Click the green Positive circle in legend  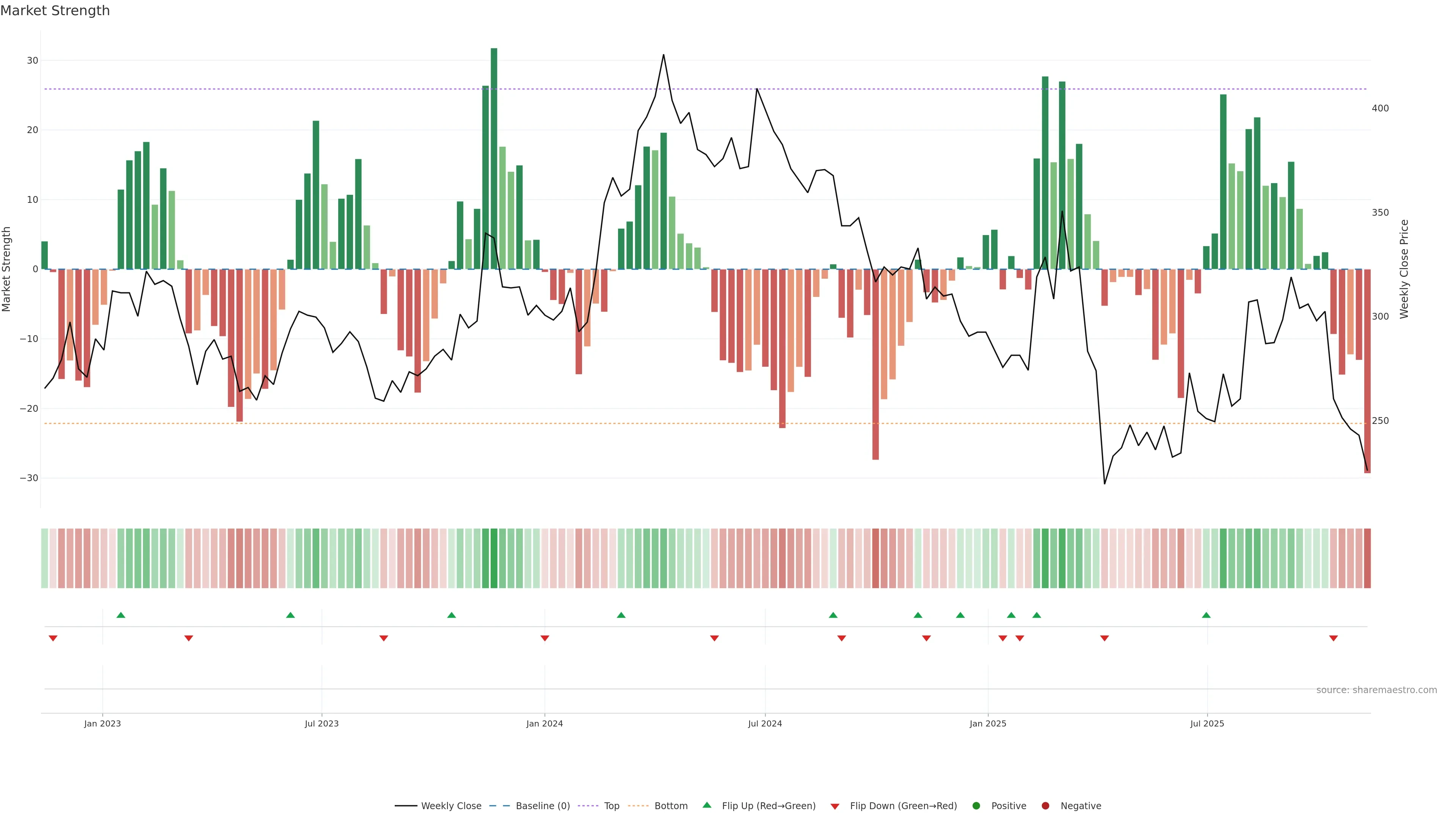point(976,806)
